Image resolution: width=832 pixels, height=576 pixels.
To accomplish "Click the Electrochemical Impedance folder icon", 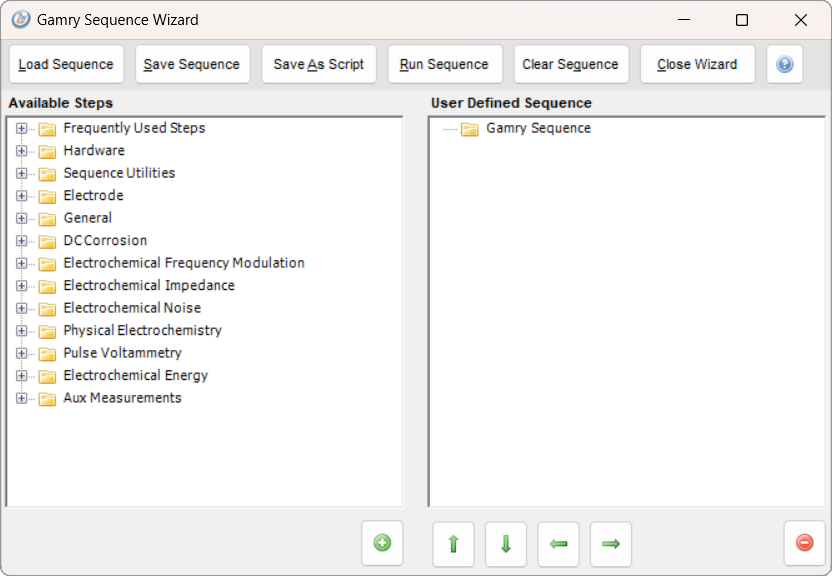I will click(47, 286).
